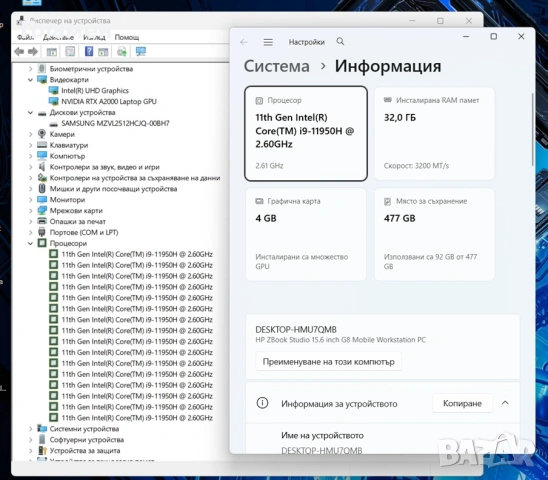Click scan for hardware changes monitor icon
The image size is (548, 480).
click(x=141, y=52)
